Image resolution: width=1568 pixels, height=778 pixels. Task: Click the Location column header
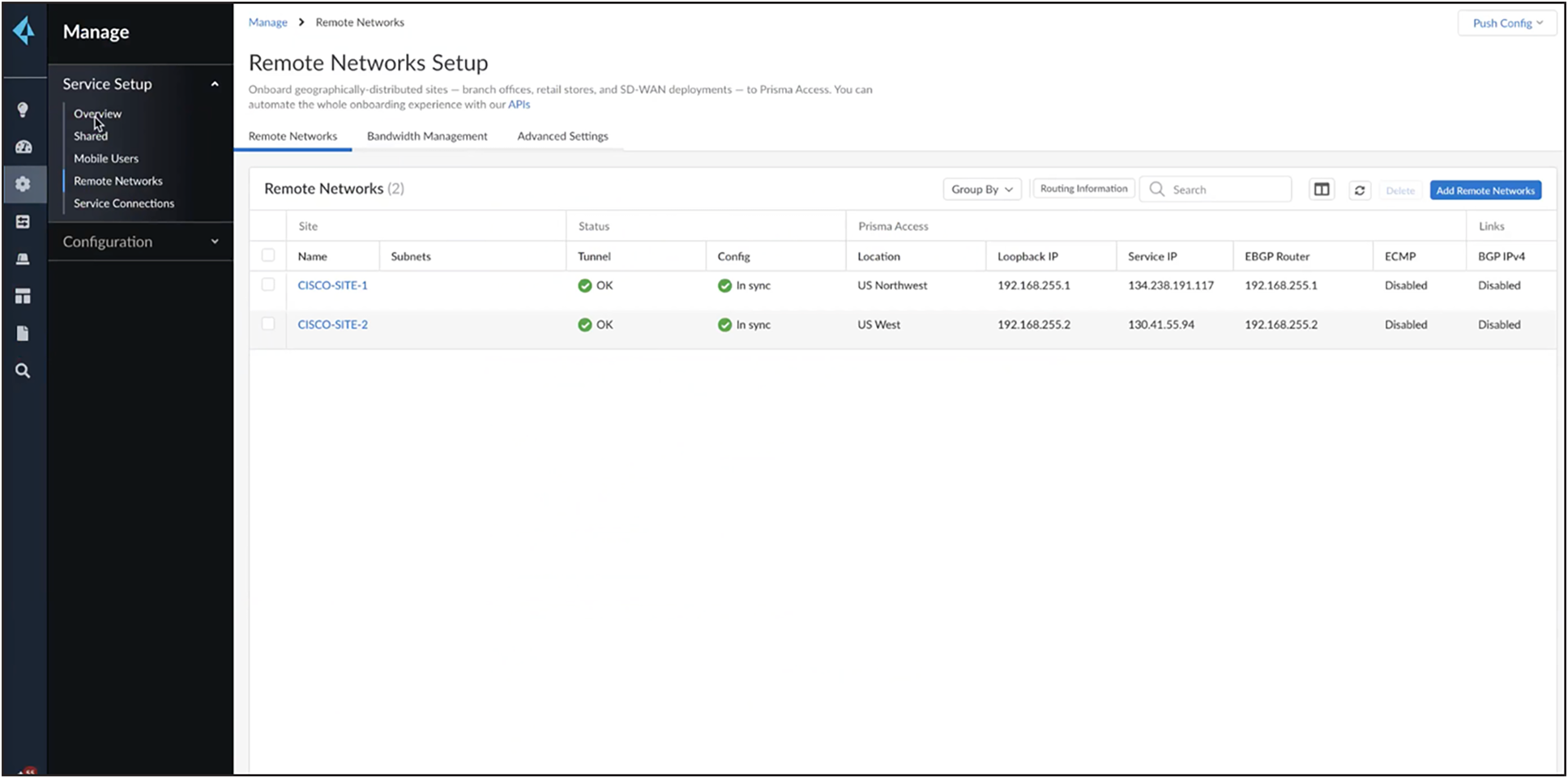(878, 256)
